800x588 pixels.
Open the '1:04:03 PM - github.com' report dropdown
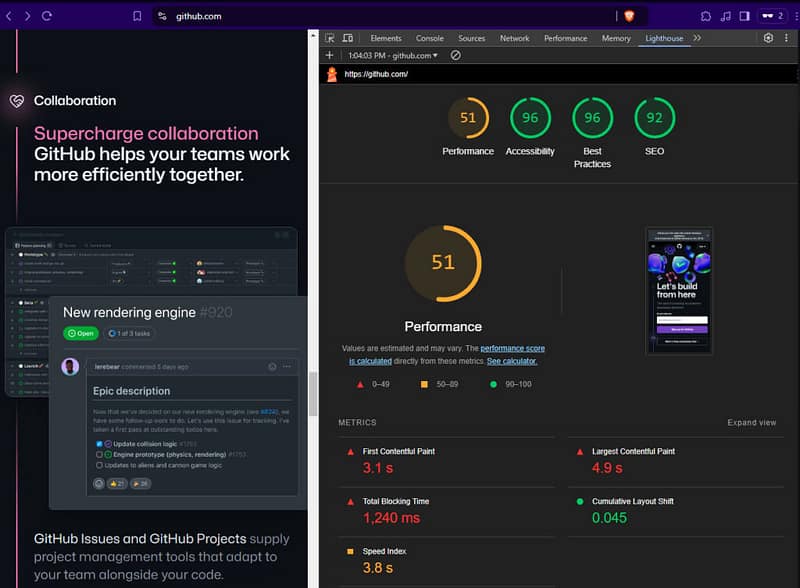click(x=393, y=55)
